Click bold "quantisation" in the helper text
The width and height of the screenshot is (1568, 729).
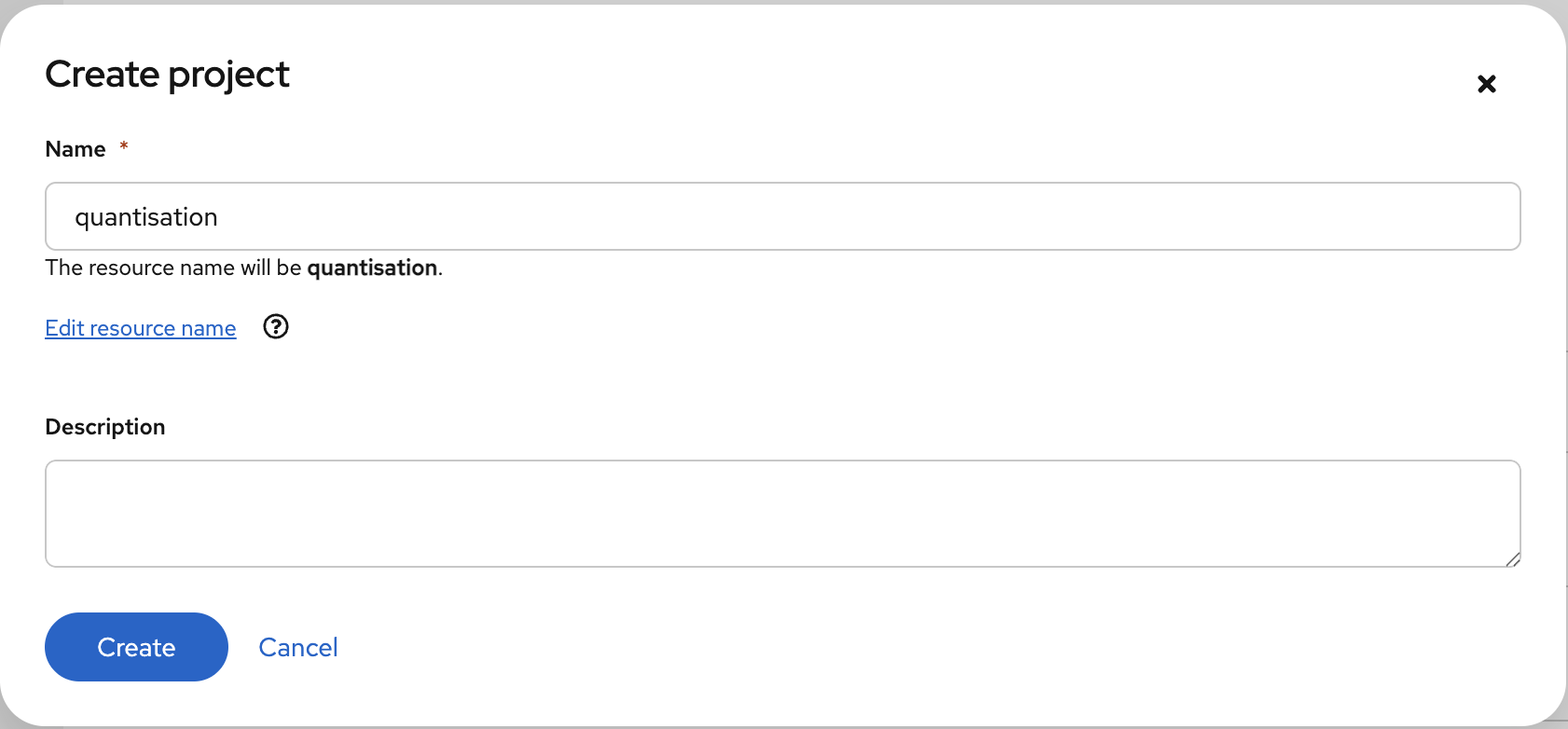372,268
